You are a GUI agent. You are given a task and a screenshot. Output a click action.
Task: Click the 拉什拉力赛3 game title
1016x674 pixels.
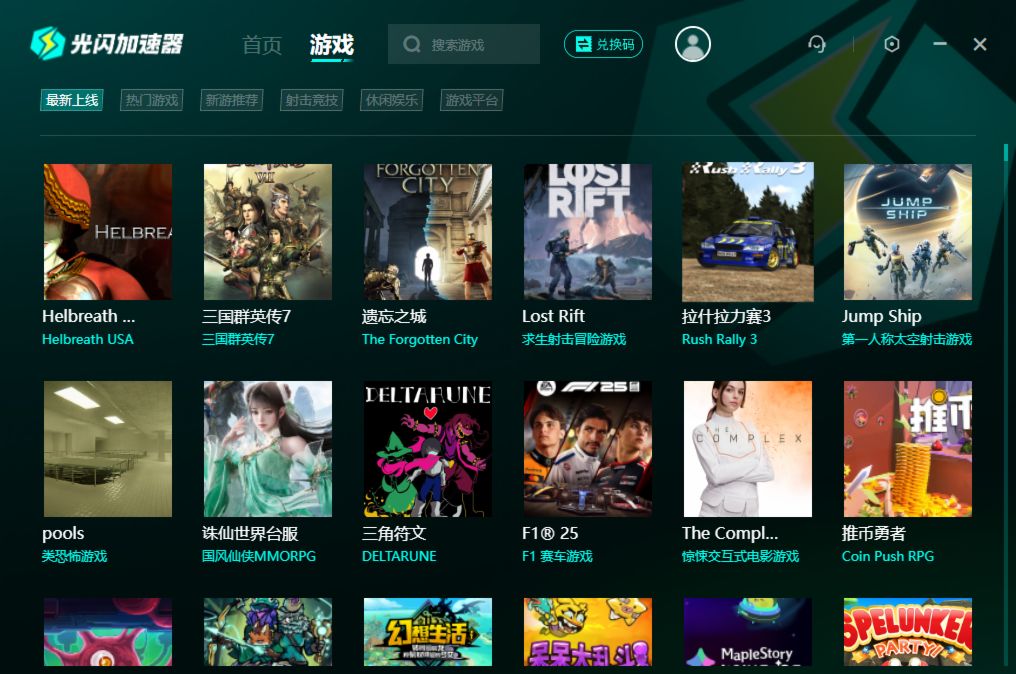point(726,316)
